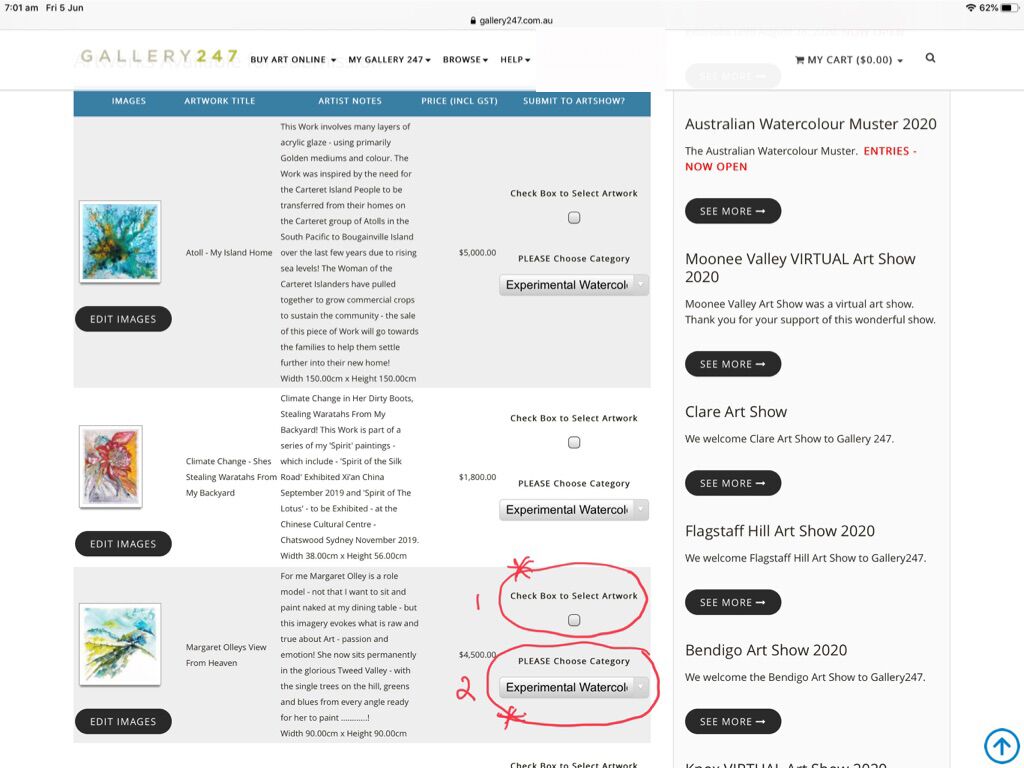Expand the Browse menu

pos(465,59)
